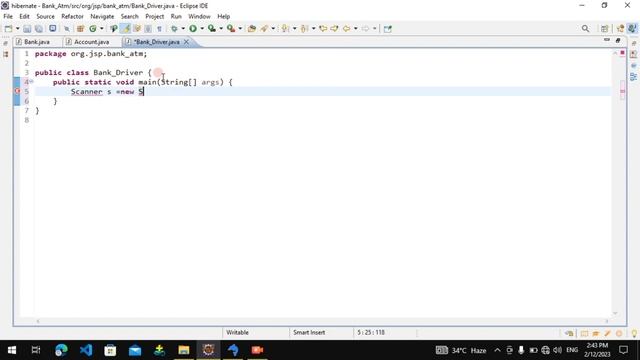Open the File menu

pos(8,16)
